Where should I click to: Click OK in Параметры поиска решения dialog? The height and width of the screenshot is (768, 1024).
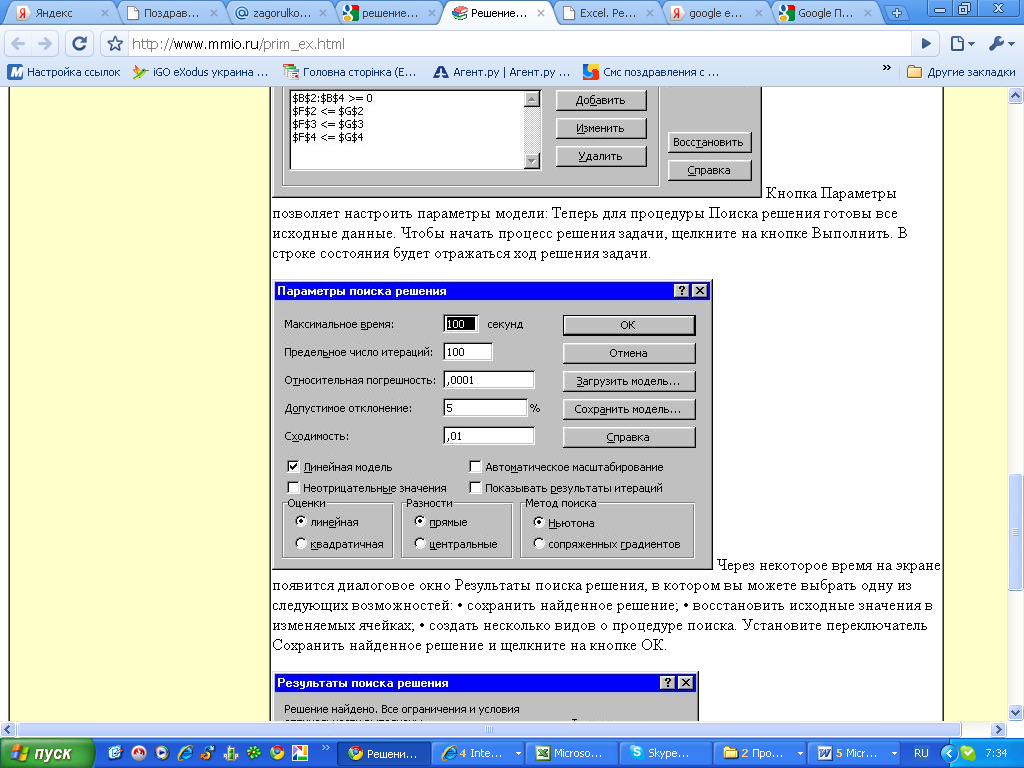pyautogui.click(x=628, y=325)
